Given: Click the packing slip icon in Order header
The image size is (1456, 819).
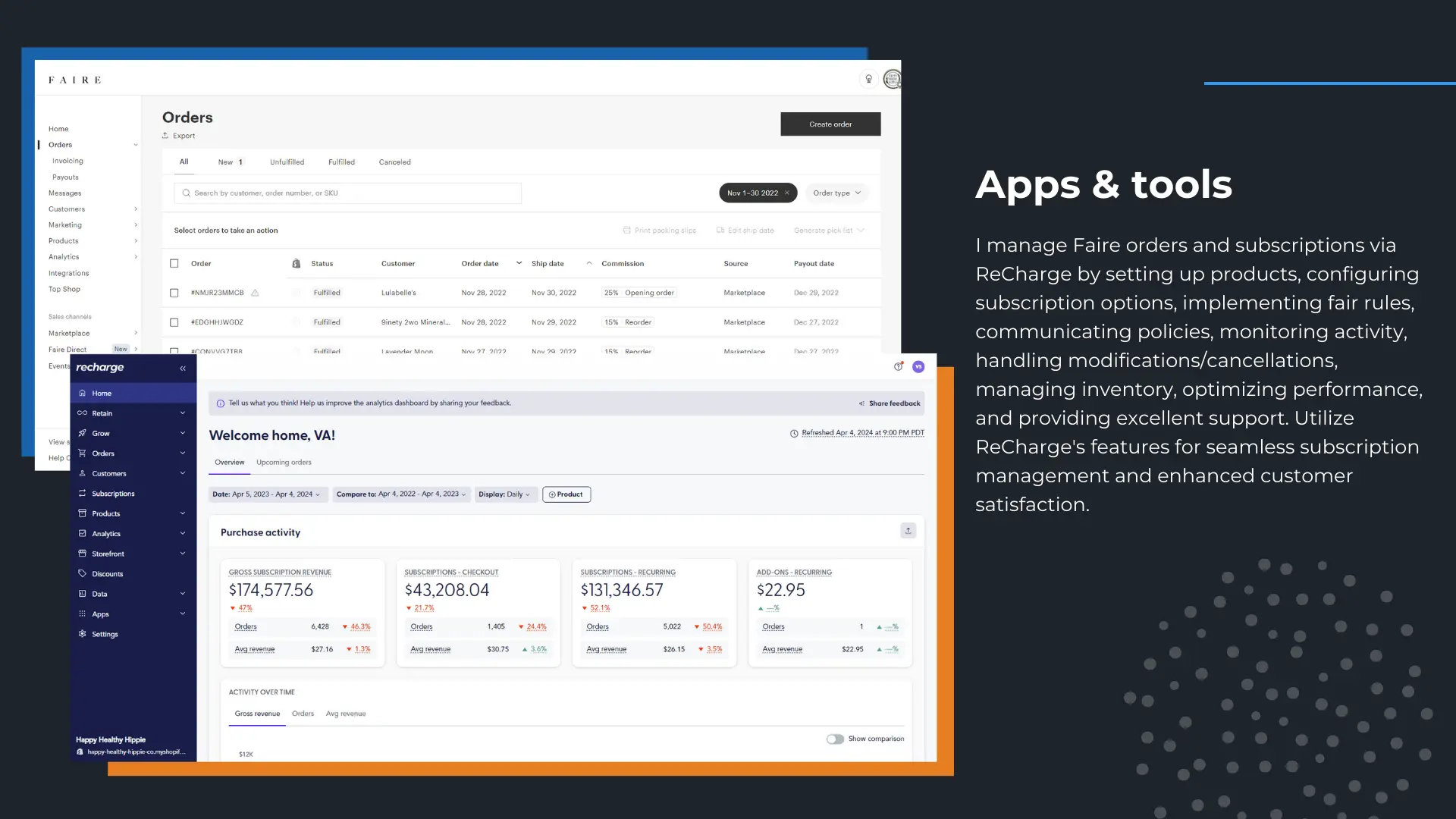Looking at the screenshot, I should [x=297, y=264].
